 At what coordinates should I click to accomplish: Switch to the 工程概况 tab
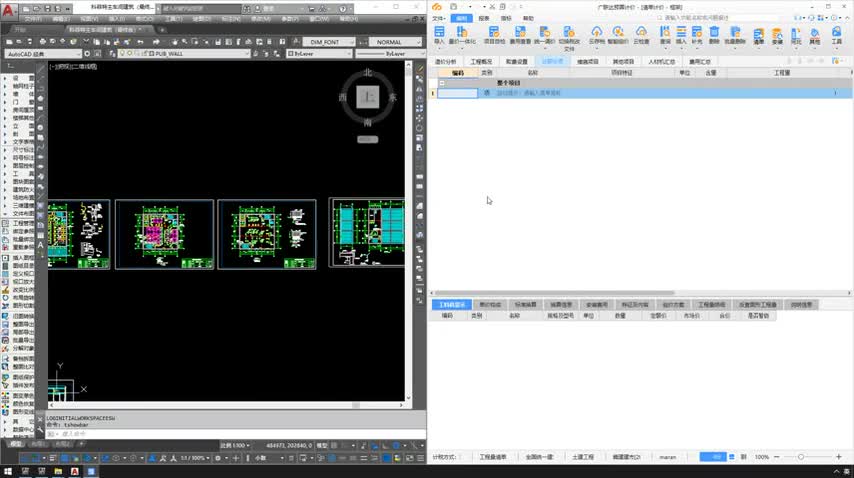481,62
